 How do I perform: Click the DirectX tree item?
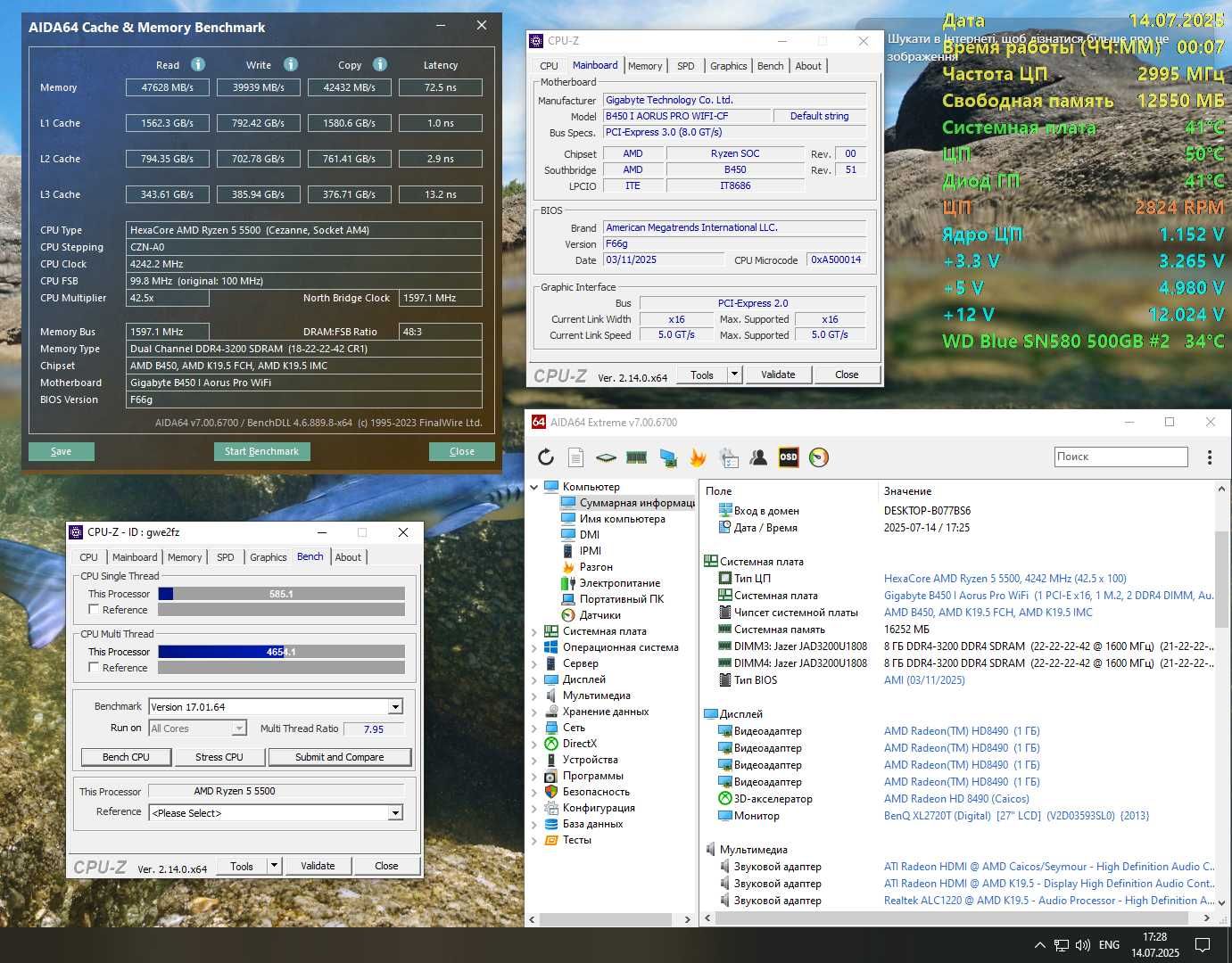(570, 744)
